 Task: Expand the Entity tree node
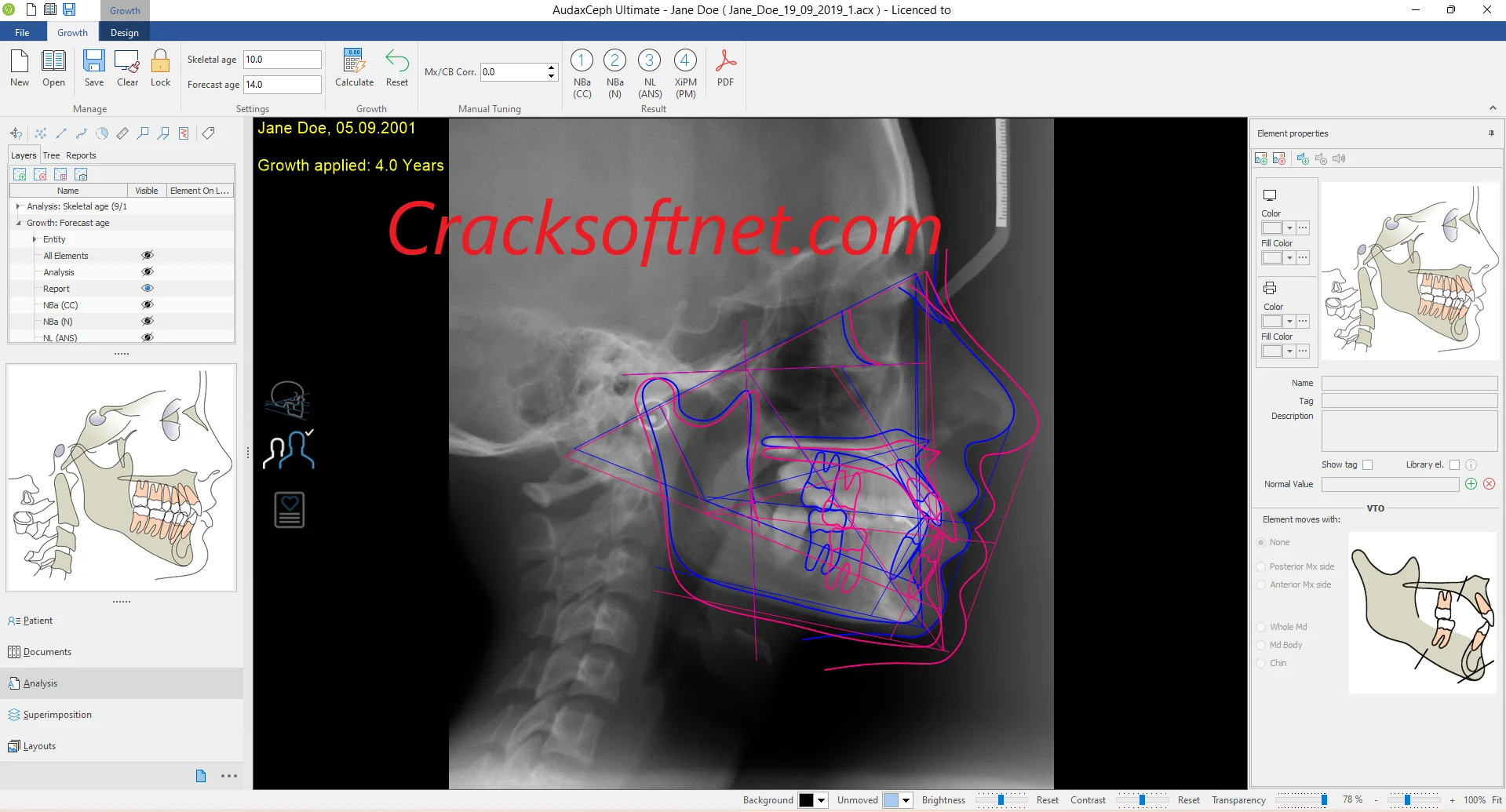point(35,239)
